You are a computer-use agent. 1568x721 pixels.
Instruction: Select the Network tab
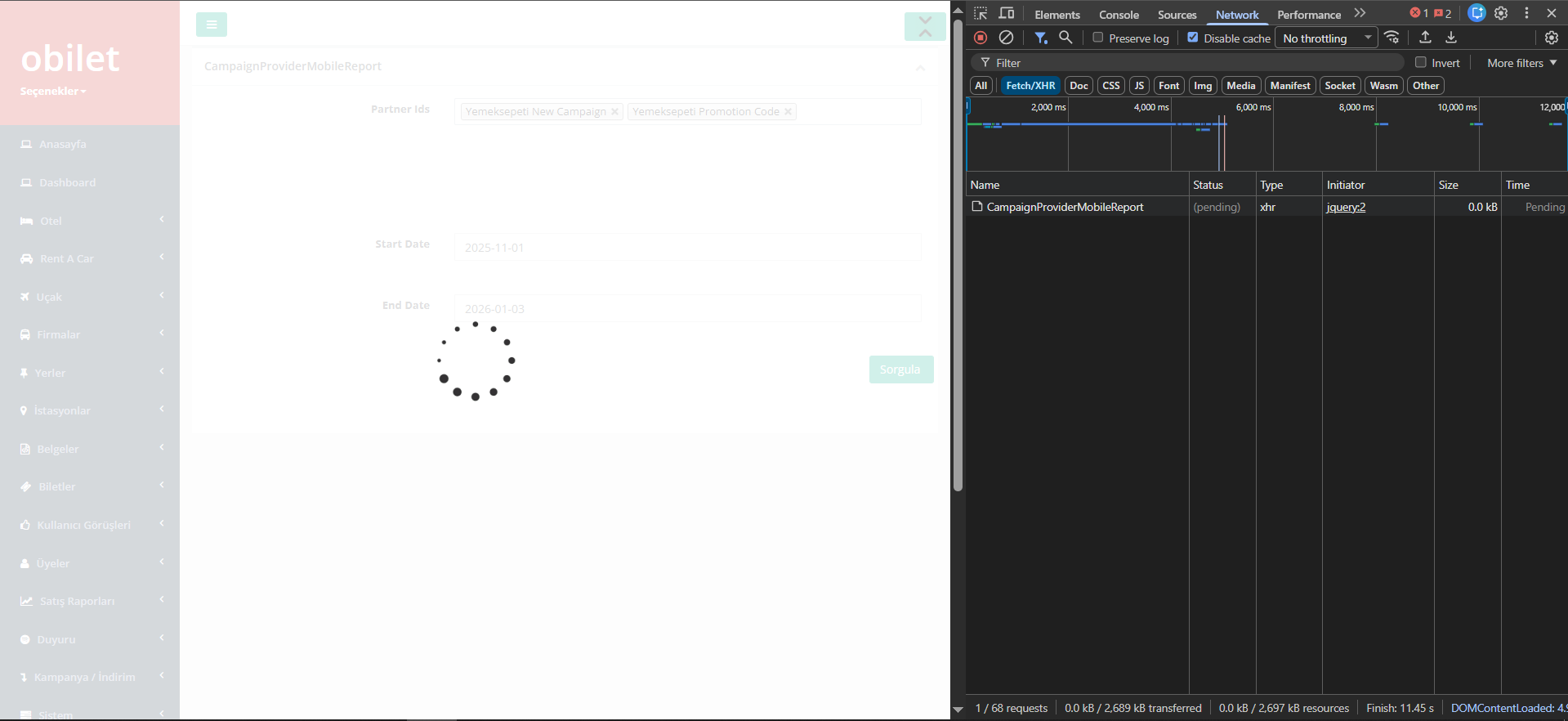pyautogui.click(x=1237, y=15)
